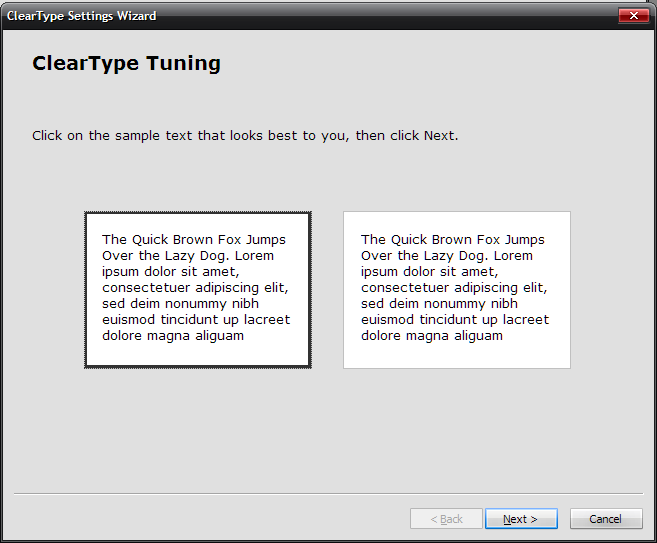This screenshot has height=543, width=657.
Task: Click "consectetuer adipiscing elit" in left sample
Action: [194, 288]
